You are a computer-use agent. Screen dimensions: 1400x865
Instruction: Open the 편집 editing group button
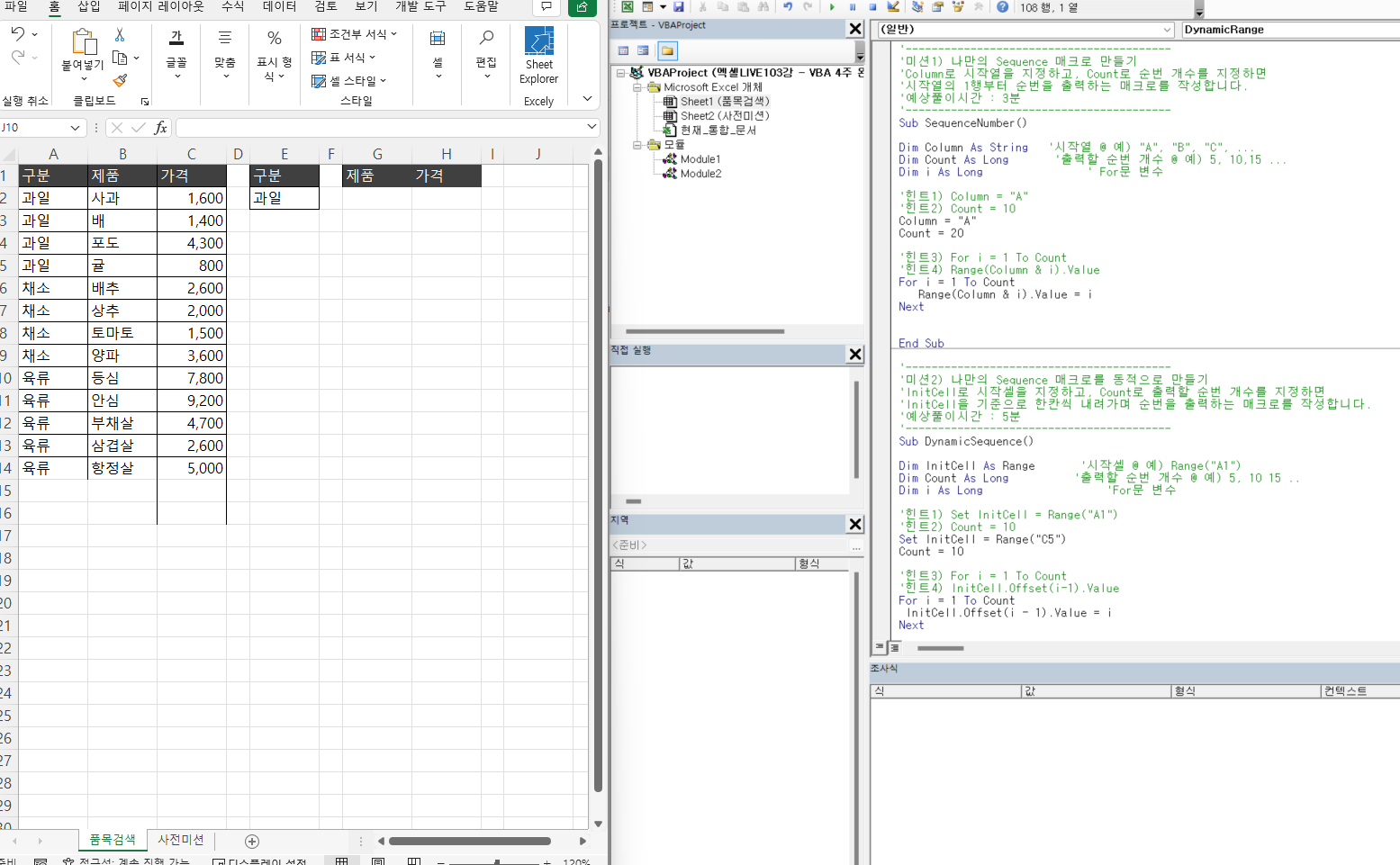(486, 54)
